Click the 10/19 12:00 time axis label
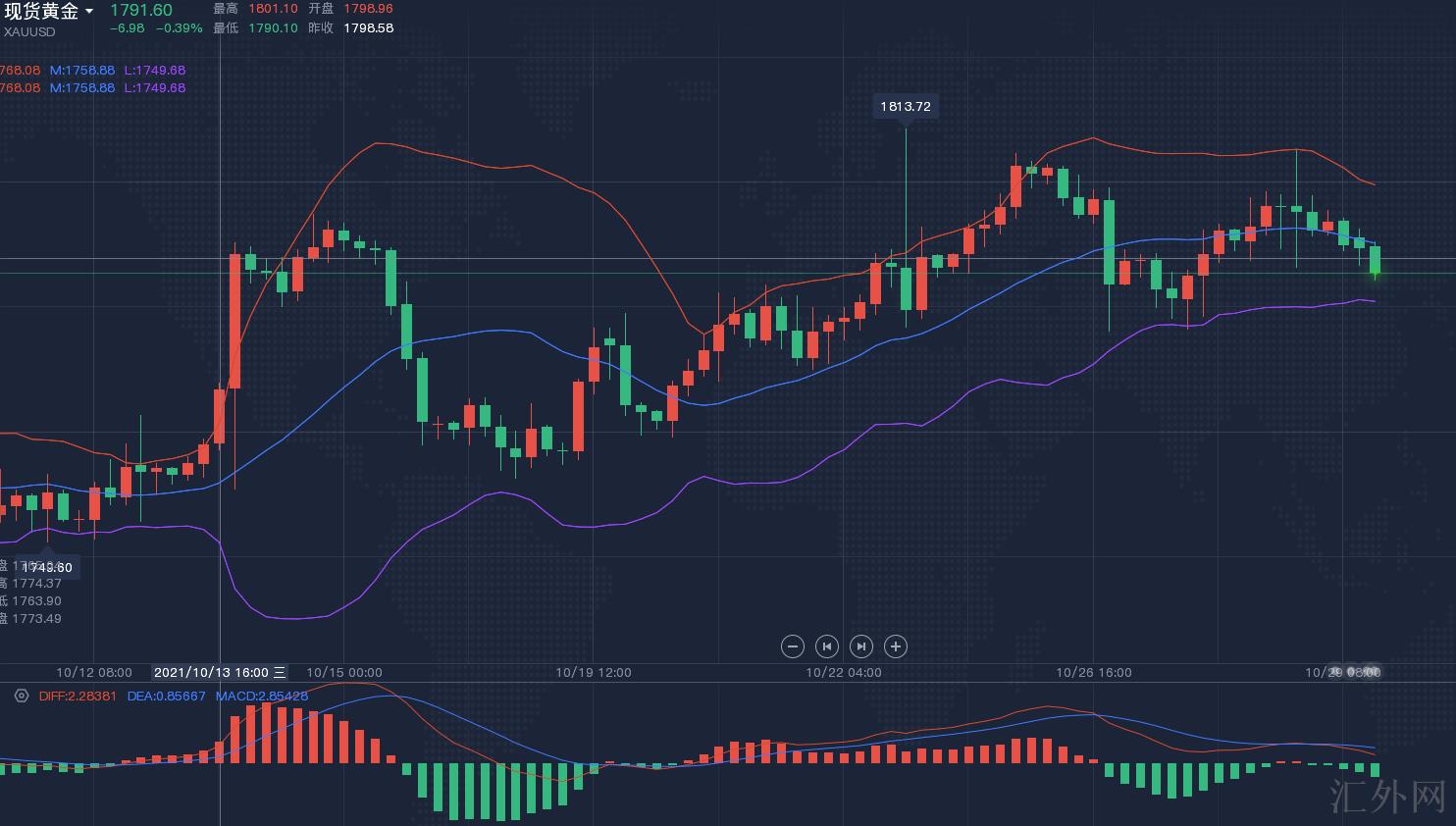Screen dimensions: 1456x826 coord(594,672)
